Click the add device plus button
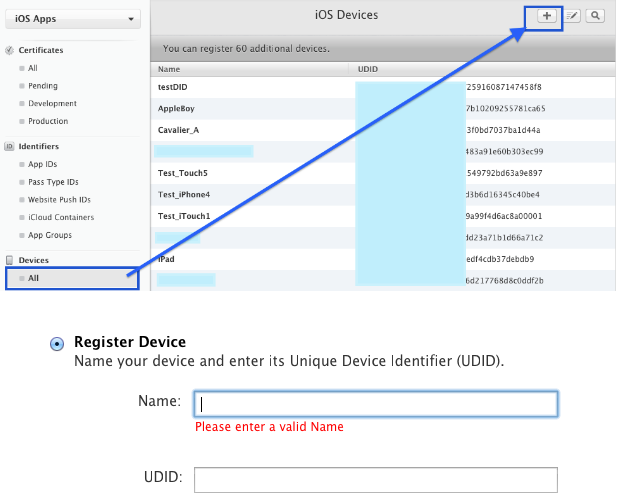Viewport: 617px width, 502px height. (546, 16)
